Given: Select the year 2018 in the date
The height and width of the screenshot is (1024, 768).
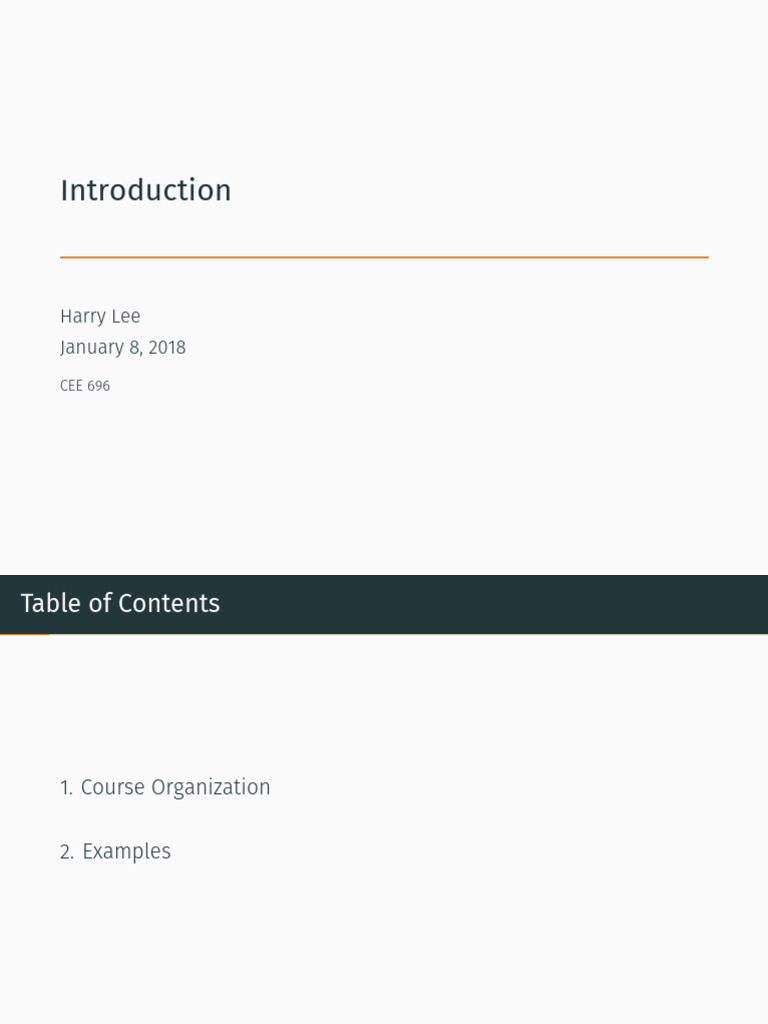Looking at the screenshot, I should 167,347.
